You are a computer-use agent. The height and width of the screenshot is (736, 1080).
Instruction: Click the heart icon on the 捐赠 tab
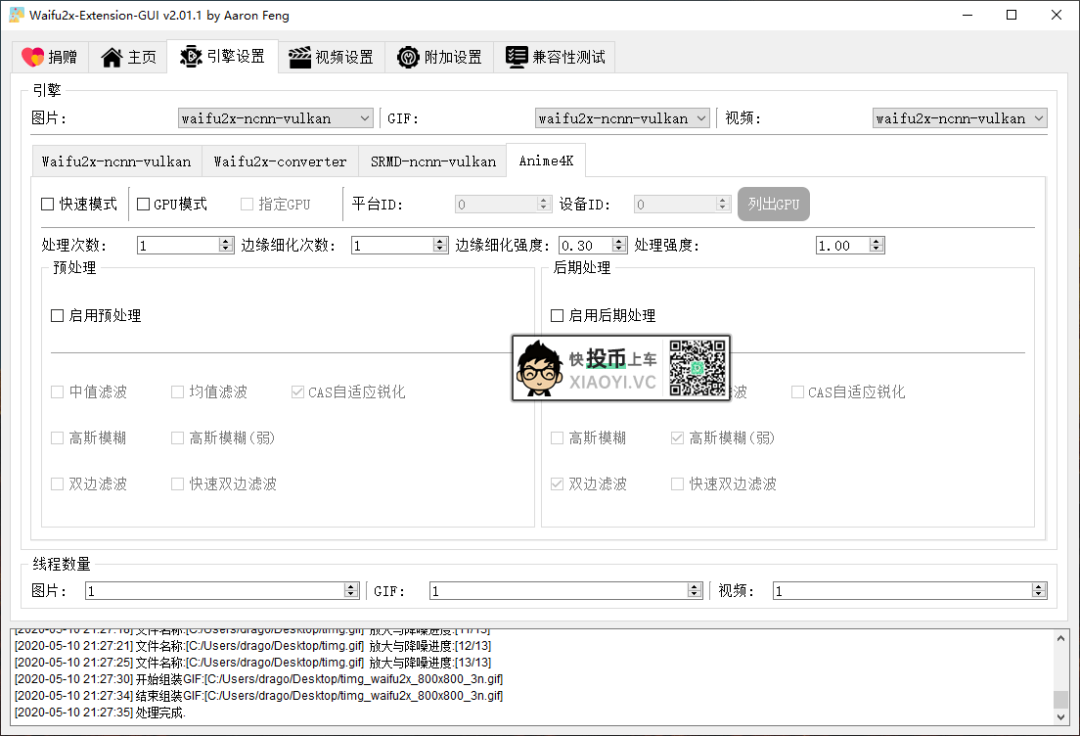pyautogui.click(x=31, y=57)
